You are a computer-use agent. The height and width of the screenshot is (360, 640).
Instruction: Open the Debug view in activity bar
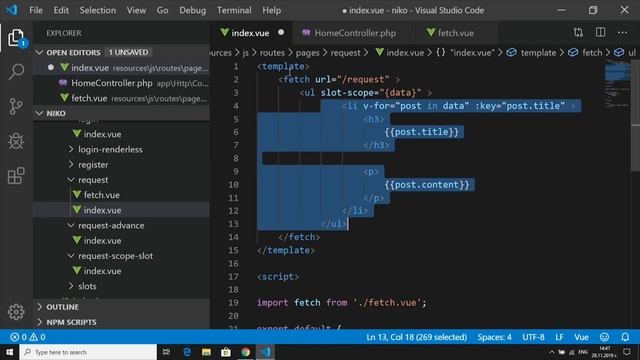click(16, 141)
